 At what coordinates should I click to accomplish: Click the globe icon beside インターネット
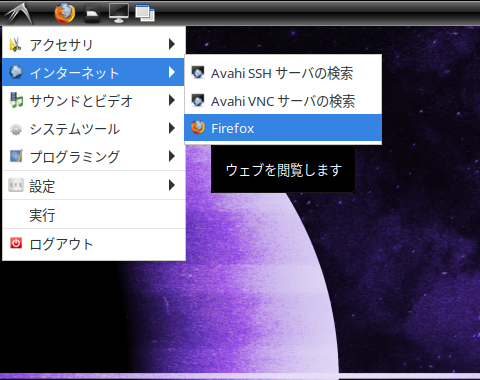pos(16,72)
